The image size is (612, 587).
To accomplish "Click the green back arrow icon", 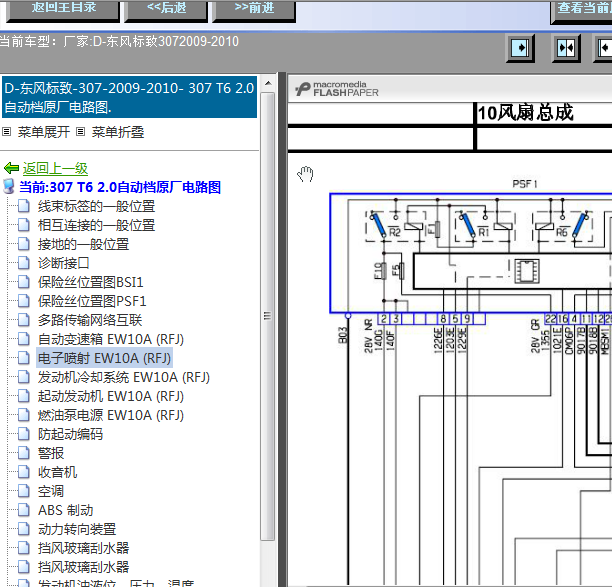I will (11, 168).
